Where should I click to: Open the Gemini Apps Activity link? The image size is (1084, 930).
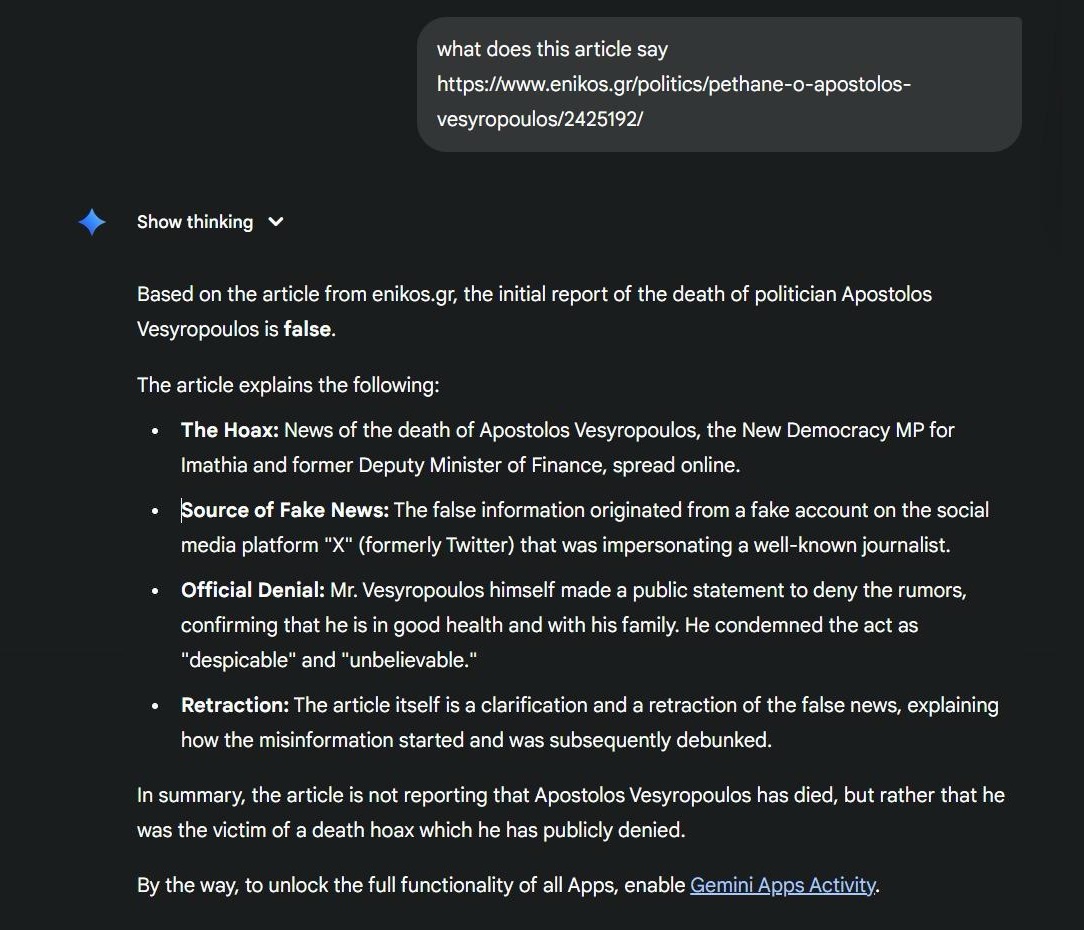783,885
